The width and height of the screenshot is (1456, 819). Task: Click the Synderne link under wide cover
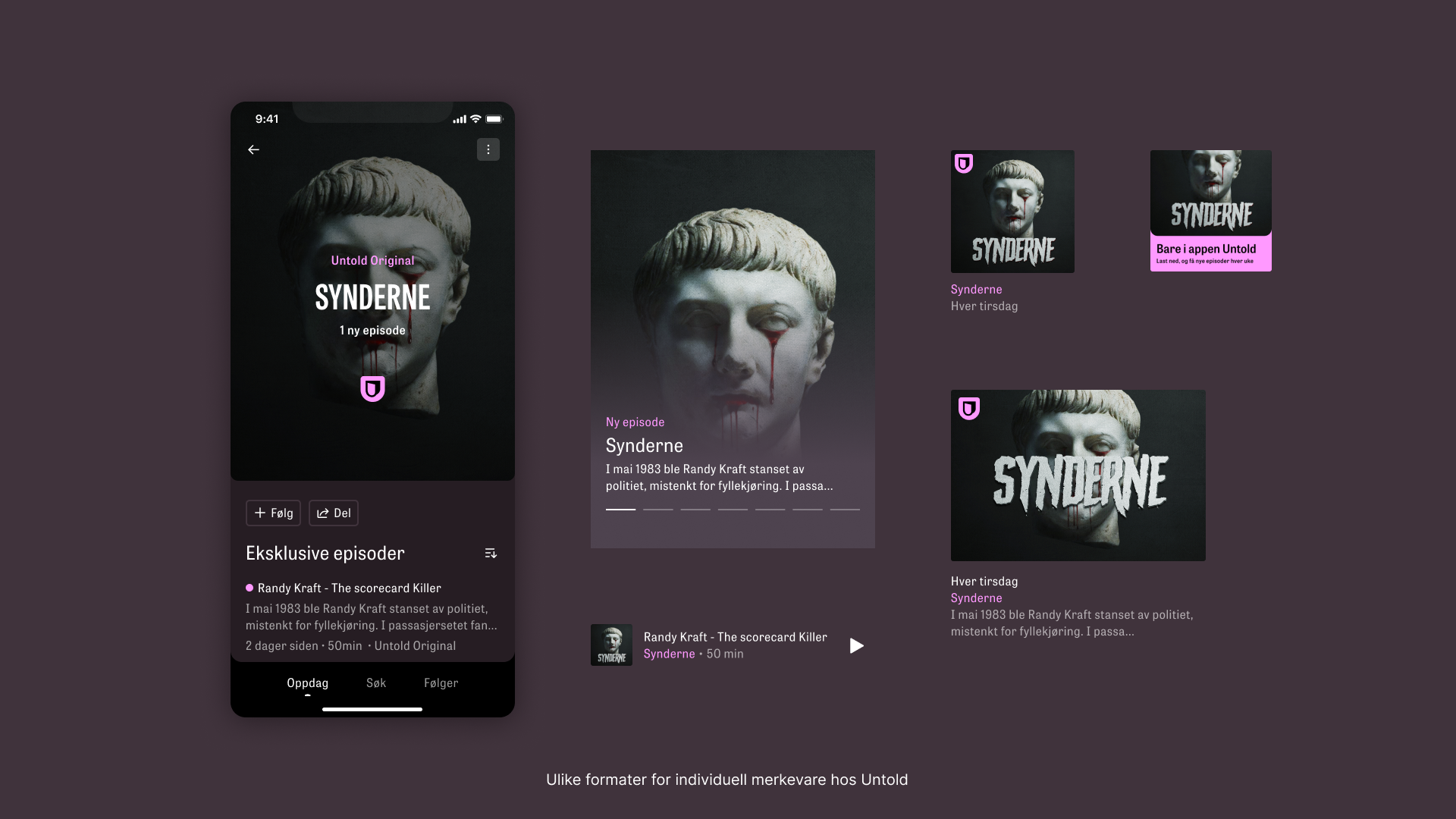(976, 598)
